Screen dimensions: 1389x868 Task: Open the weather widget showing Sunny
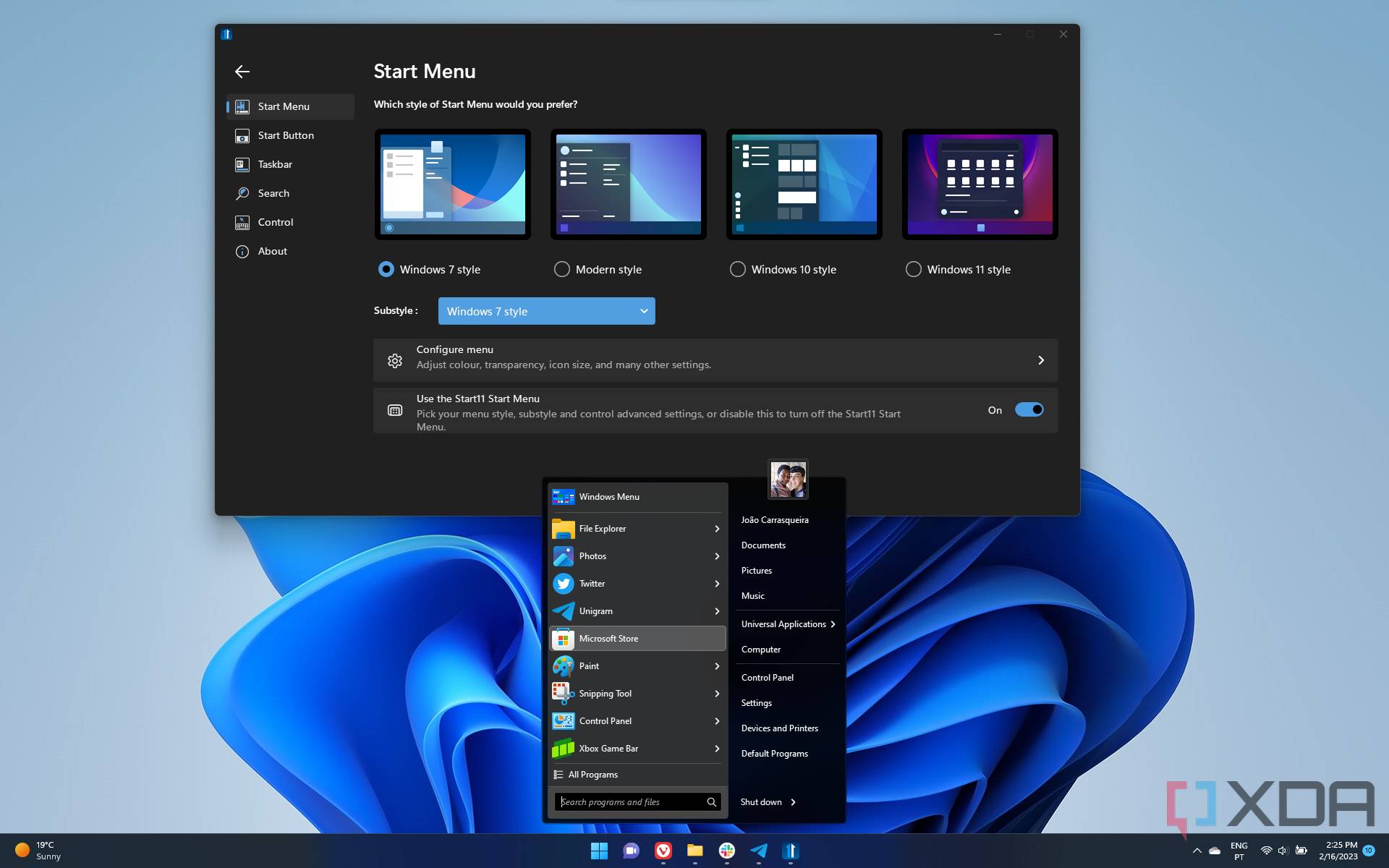pos(39,851)
